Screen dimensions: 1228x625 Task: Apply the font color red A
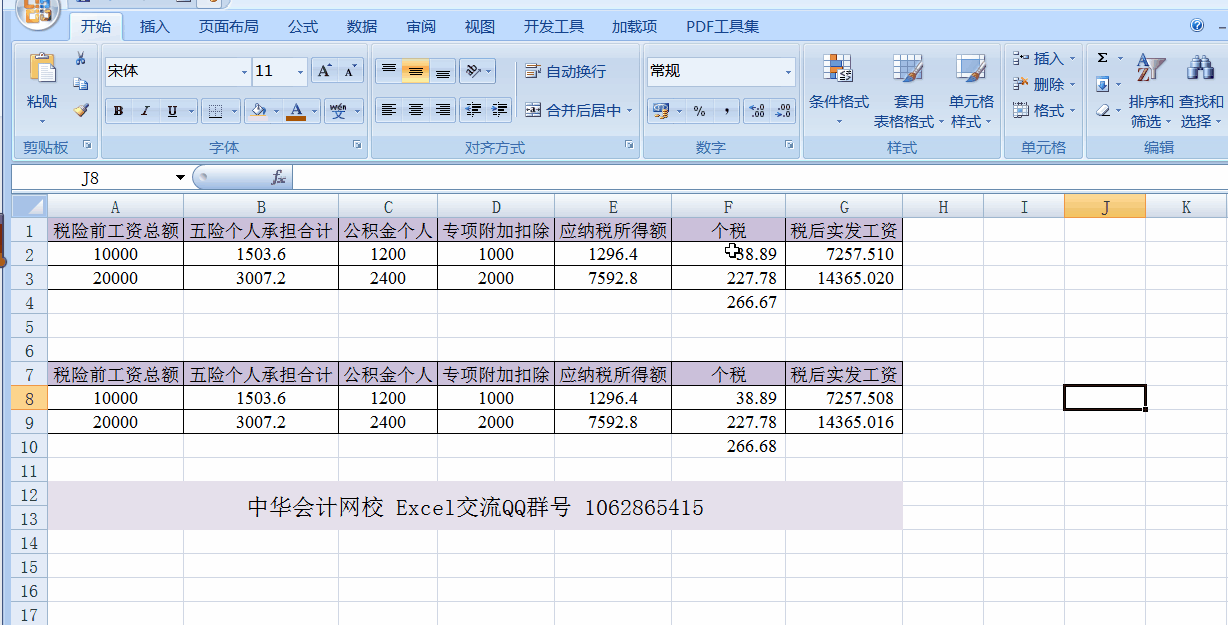point(296,111)
